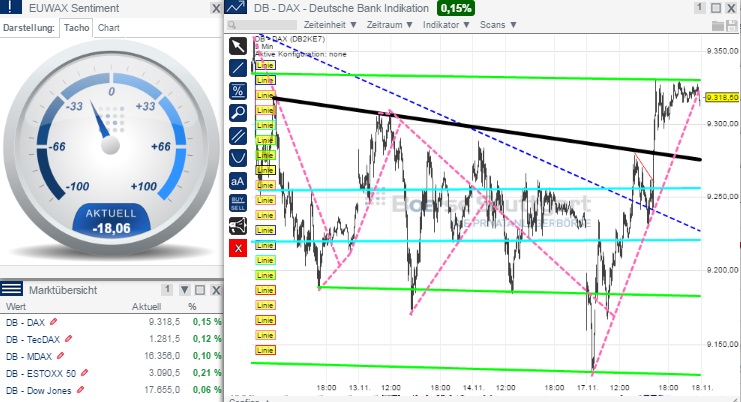Open DB - DAX in market overview
This screenshot has width=741, height=402.
tap(26, 323)
